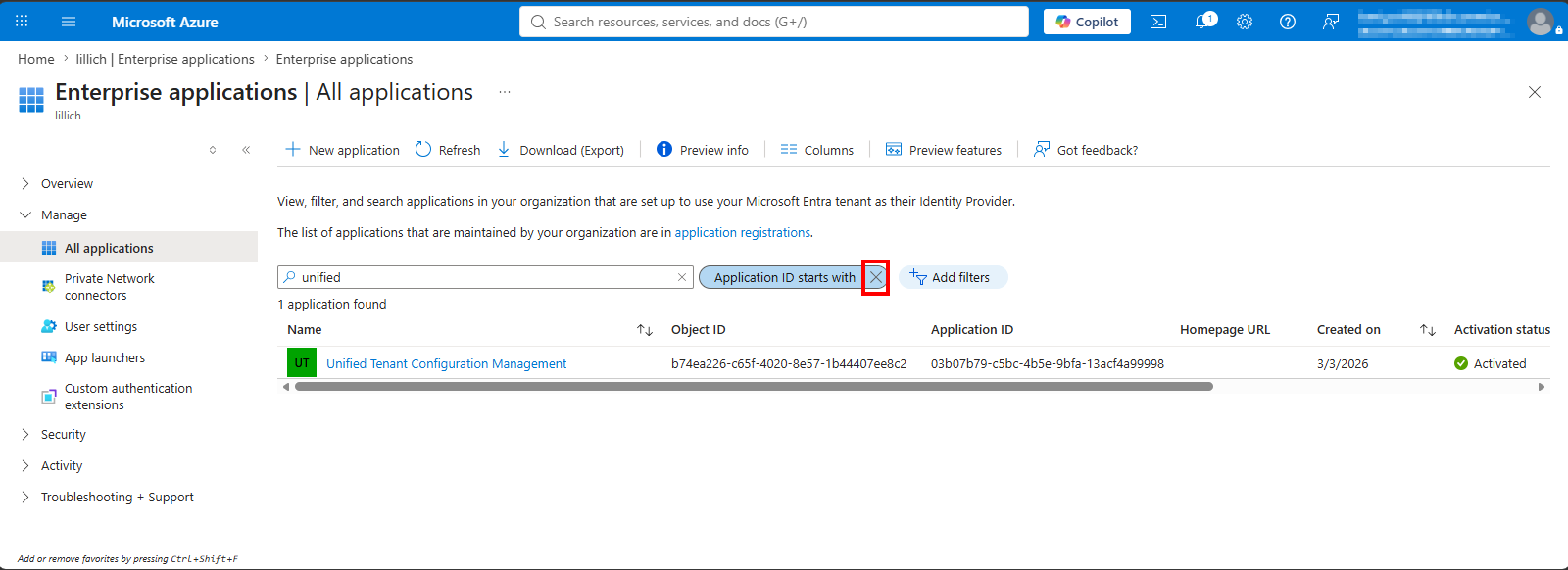Click the search field containing unified

point(485,277)
